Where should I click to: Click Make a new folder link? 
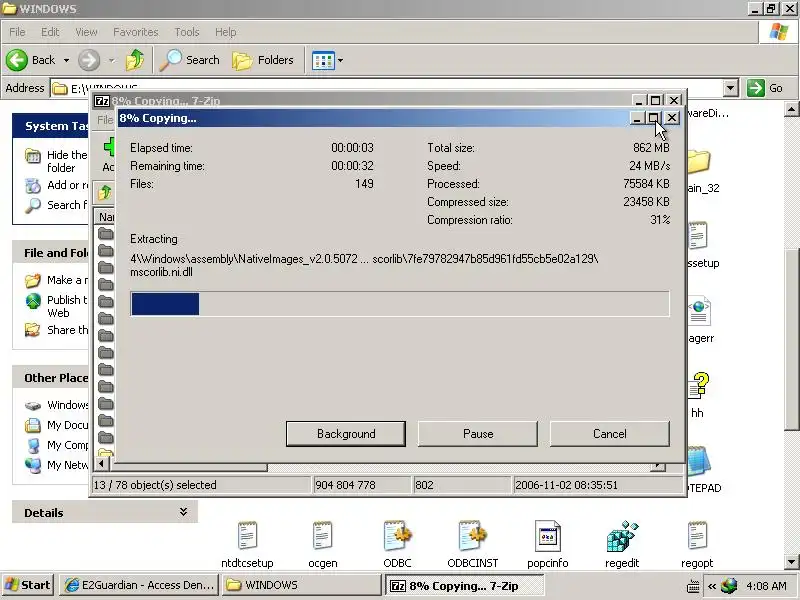point(57,280)
